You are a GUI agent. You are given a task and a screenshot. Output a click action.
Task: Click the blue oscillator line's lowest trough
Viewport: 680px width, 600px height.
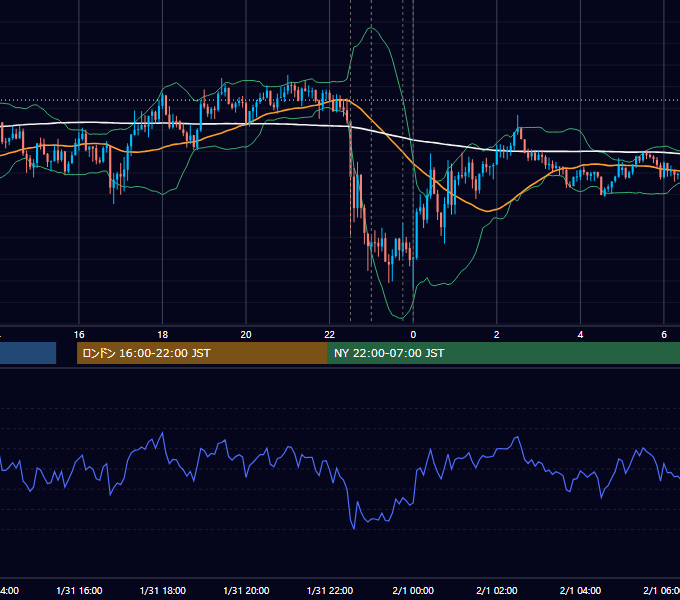[354, 528]
